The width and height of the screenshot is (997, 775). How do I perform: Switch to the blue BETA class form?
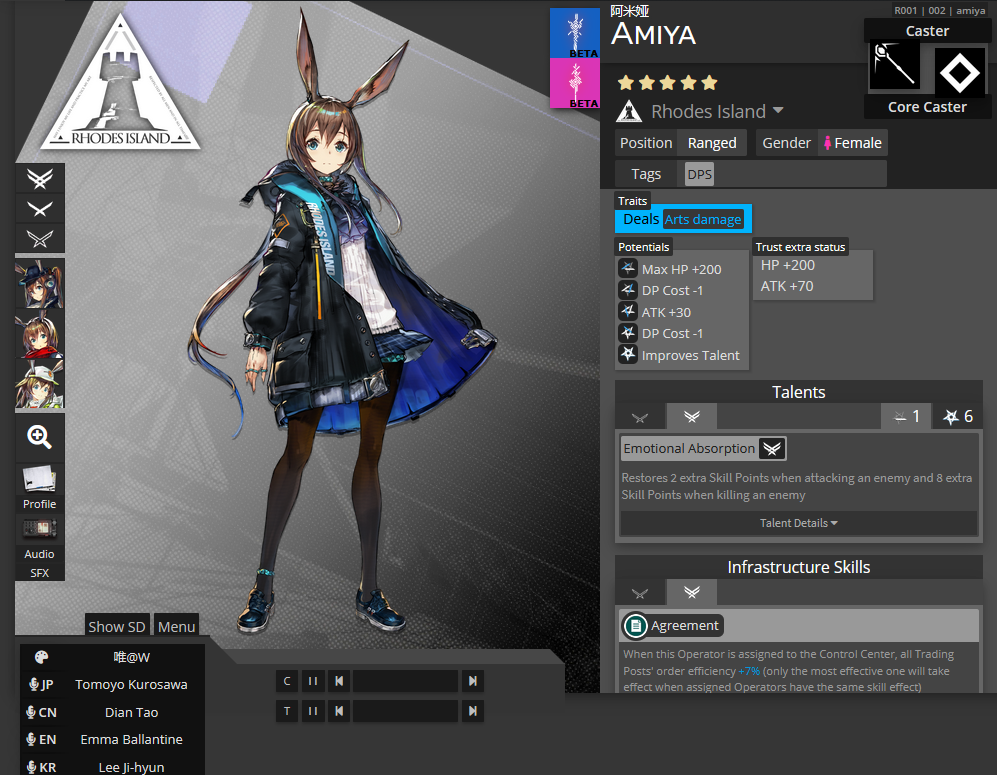pyautogui.click(x=575, y=34)
